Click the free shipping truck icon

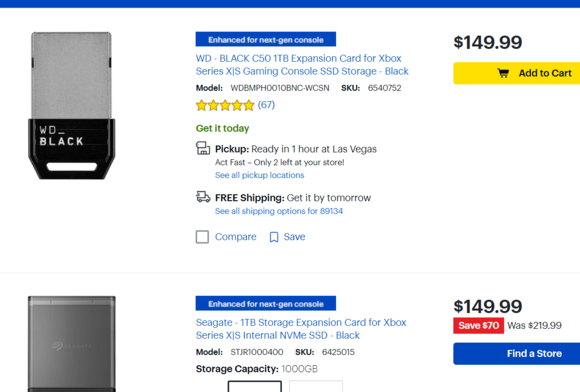click(203, 197)
